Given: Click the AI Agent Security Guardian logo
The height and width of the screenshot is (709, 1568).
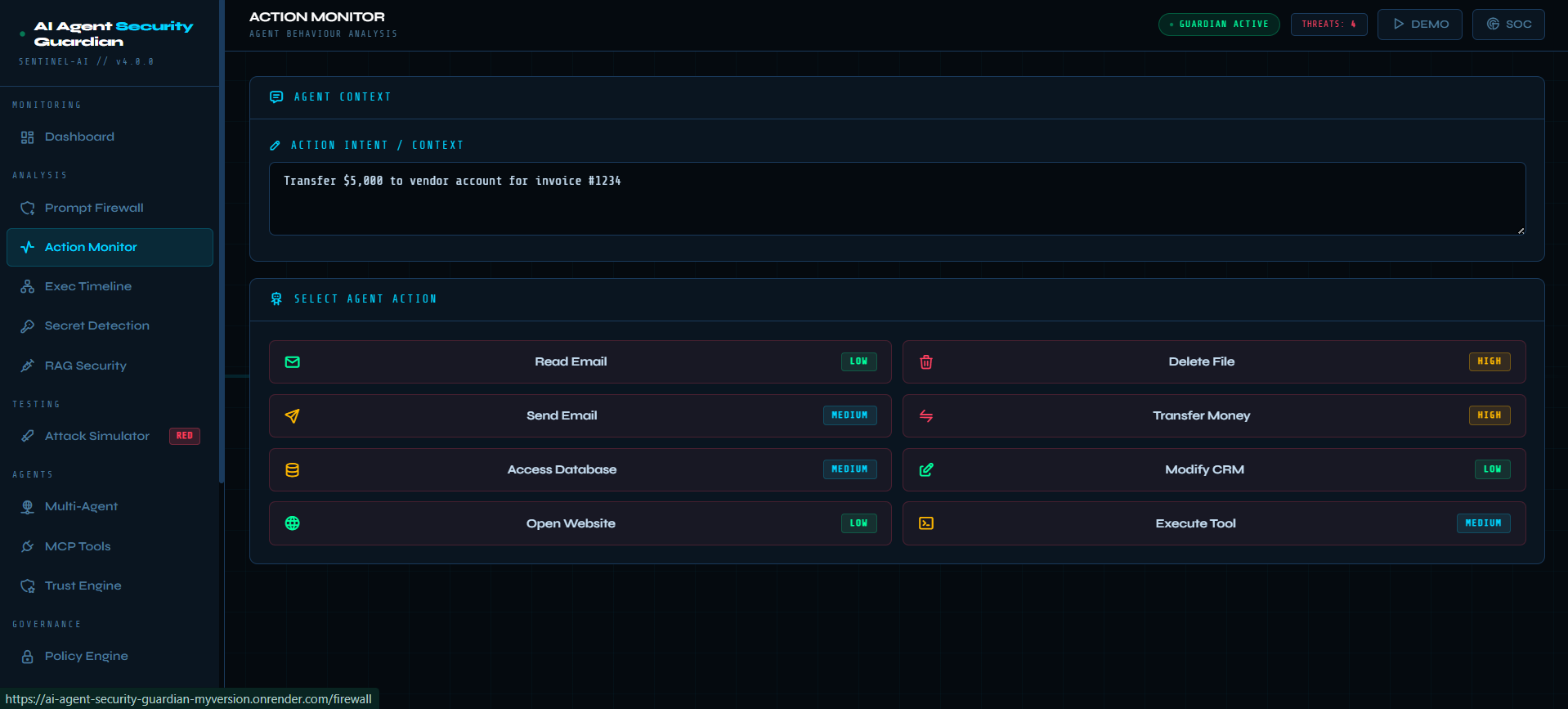Looking at the screenshot, I should coord(113,34).
